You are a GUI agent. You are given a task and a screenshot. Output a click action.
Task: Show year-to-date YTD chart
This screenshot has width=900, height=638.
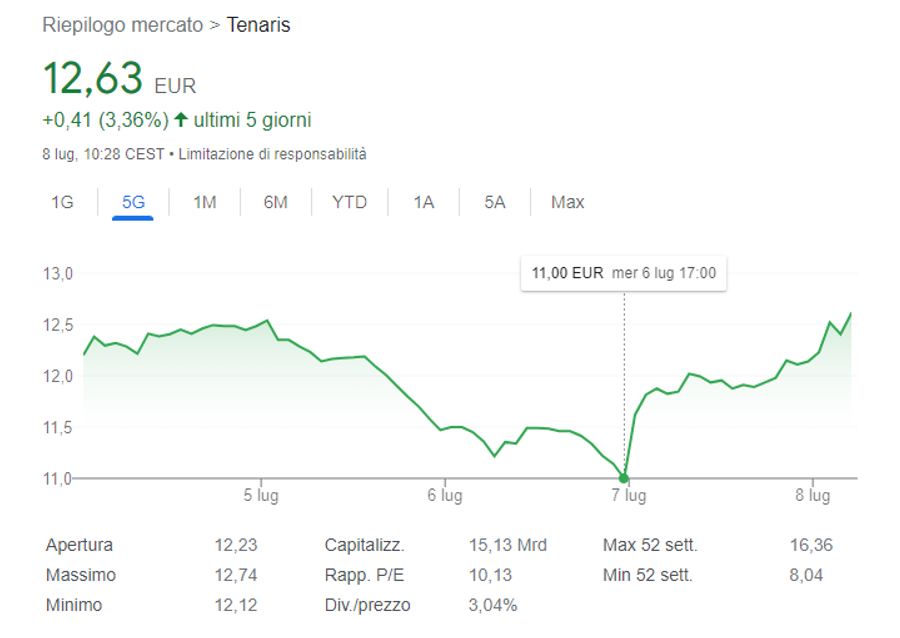click(350, 202)
